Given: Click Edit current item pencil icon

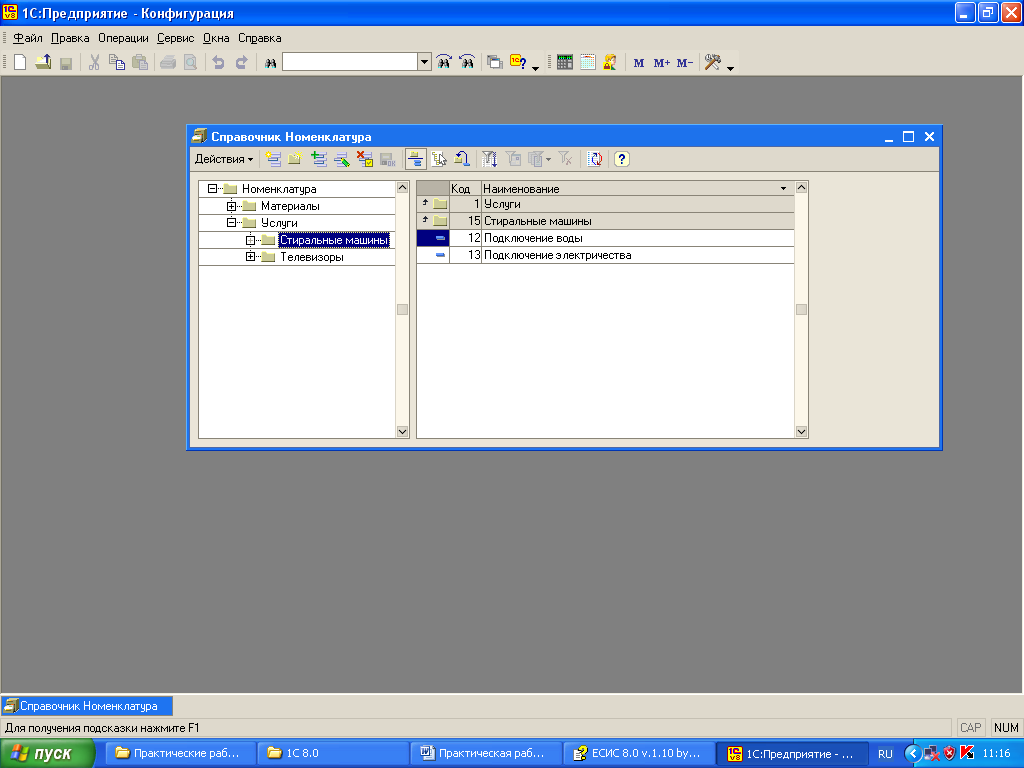Looking at the screenshot, I should [x=342, y=159].
